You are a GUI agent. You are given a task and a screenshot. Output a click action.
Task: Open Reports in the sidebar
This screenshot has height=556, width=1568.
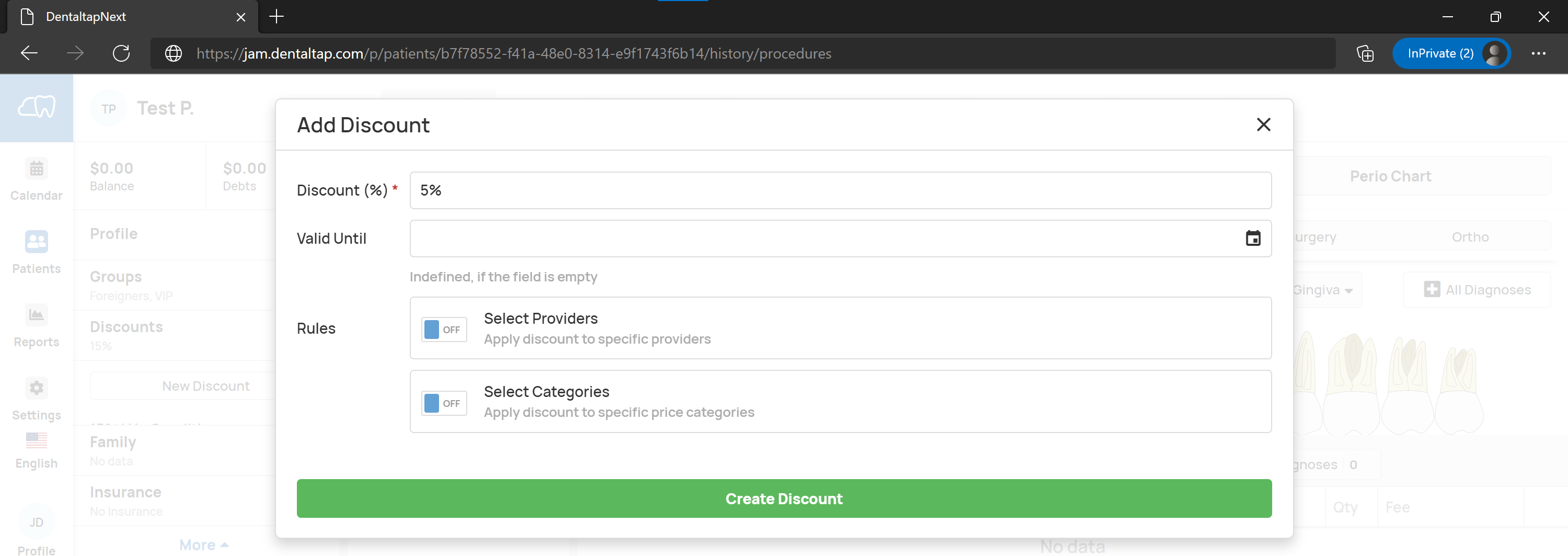(x=37, y=326)
